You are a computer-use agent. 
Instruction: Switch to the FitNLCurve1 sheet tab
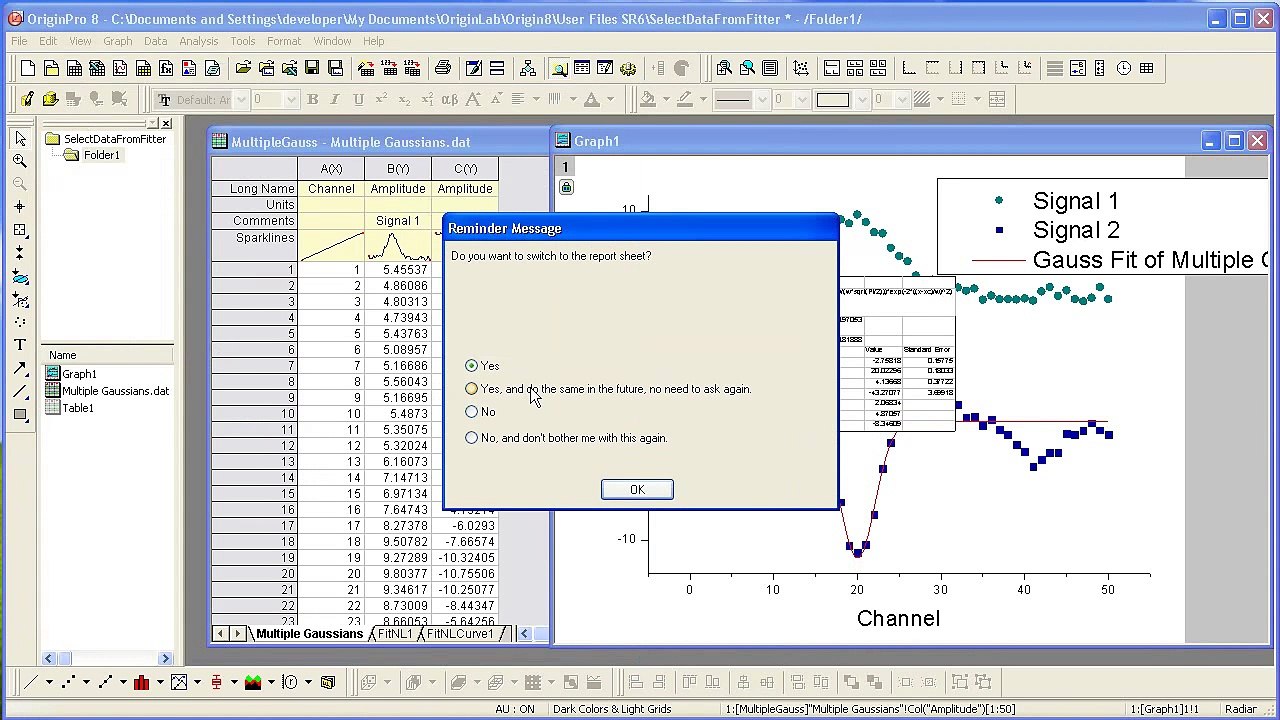pyautogui.click(x=459, y=634)
